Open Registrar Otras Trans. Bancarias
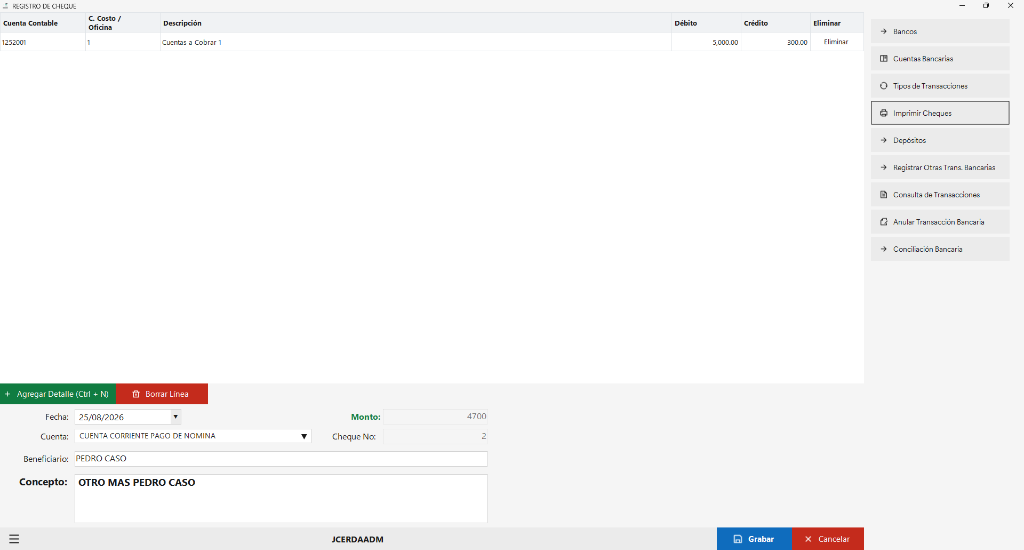 coord(940,167)
